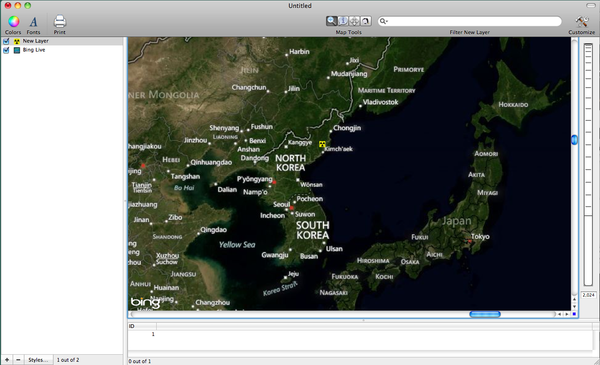
Task: Focus the Filter New Layer search field
Action: click(x=470, y=21)
